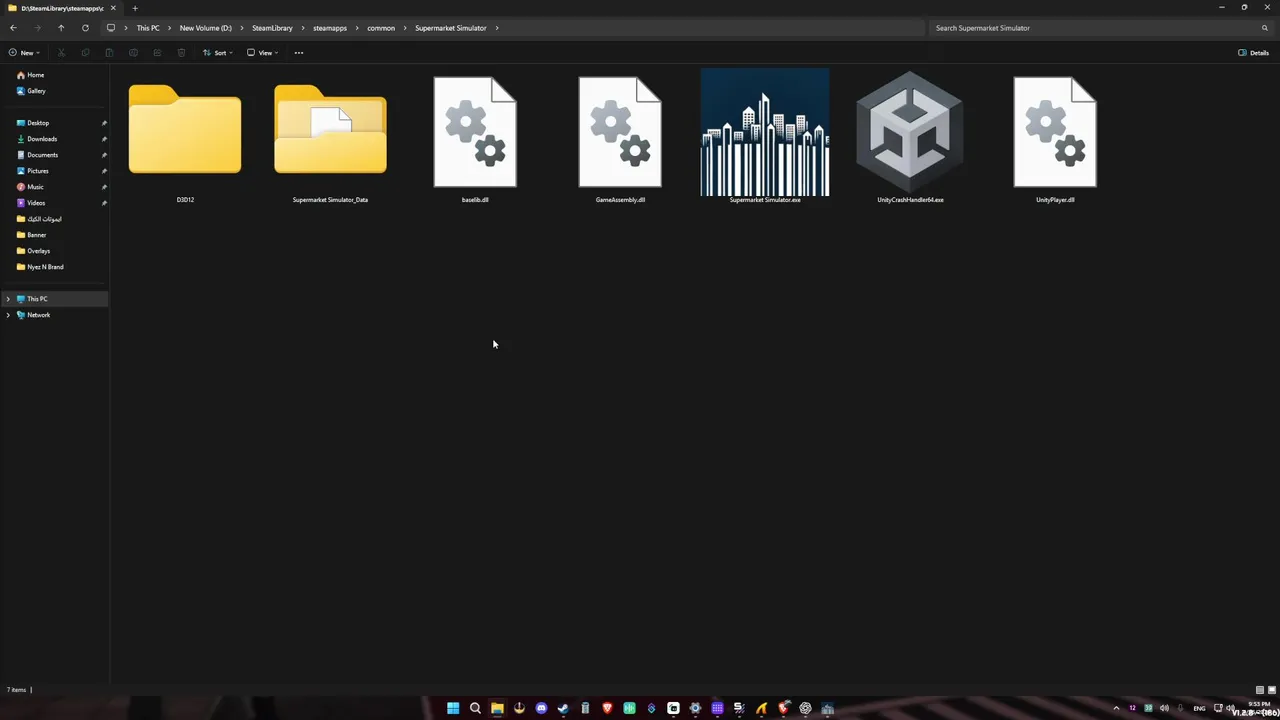Select the Supermarket Simulator.exe icon
This screenshot has height=720, width=1280.
[765, 132]
